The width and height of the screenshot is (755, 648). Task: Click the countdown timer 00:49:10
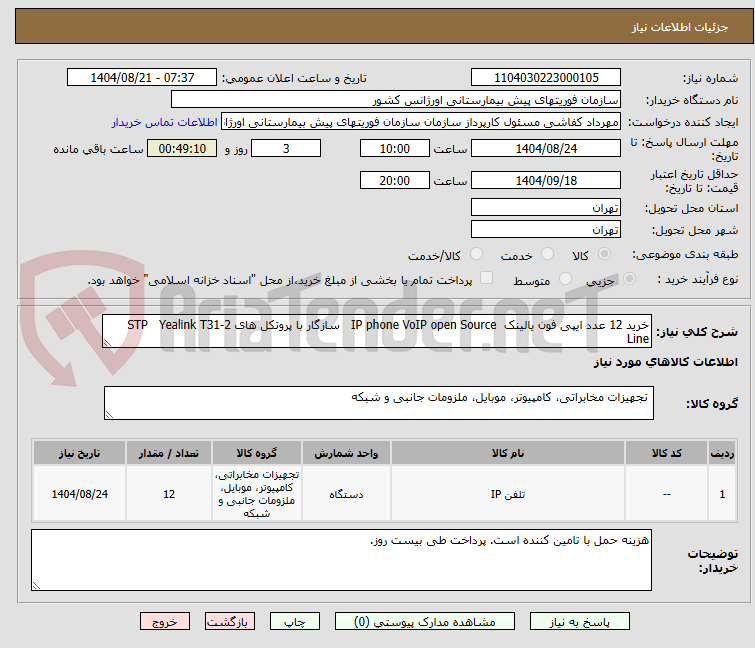pos(182,148)
